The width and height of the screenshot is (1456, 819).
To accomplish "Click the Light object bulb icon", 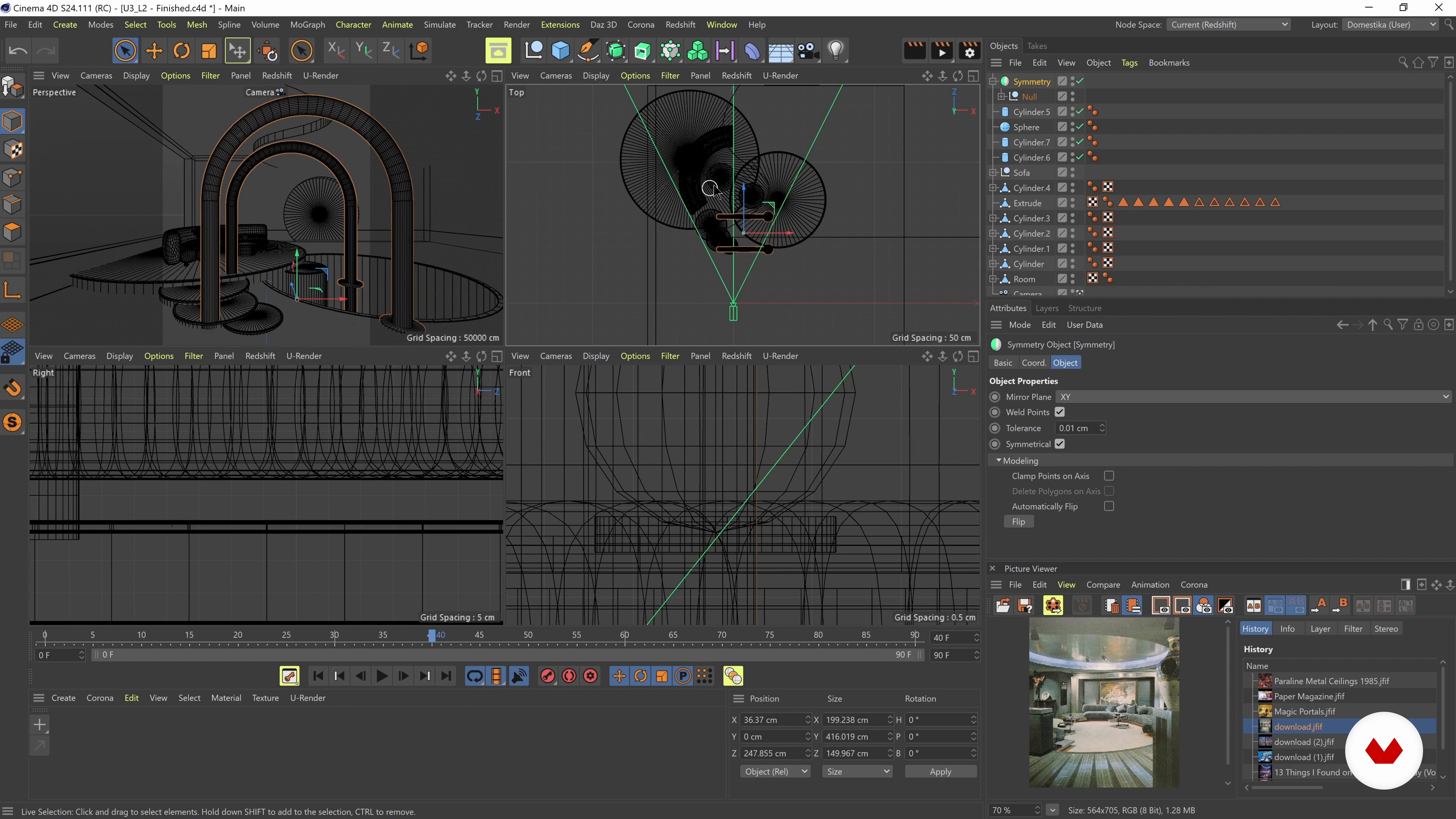I will coord(835,51).
